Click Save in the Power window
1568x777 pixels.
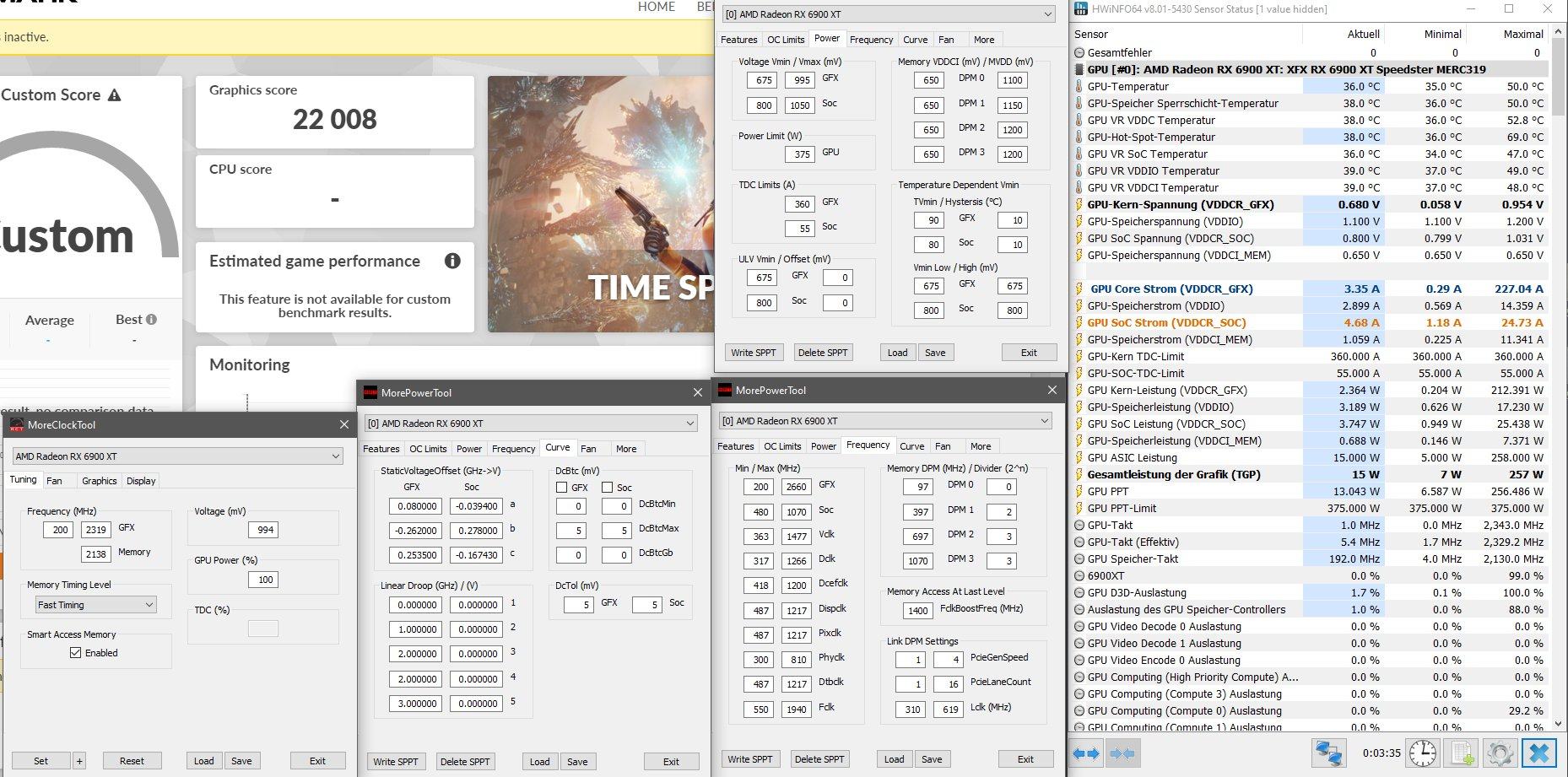(x=935, y=353)
